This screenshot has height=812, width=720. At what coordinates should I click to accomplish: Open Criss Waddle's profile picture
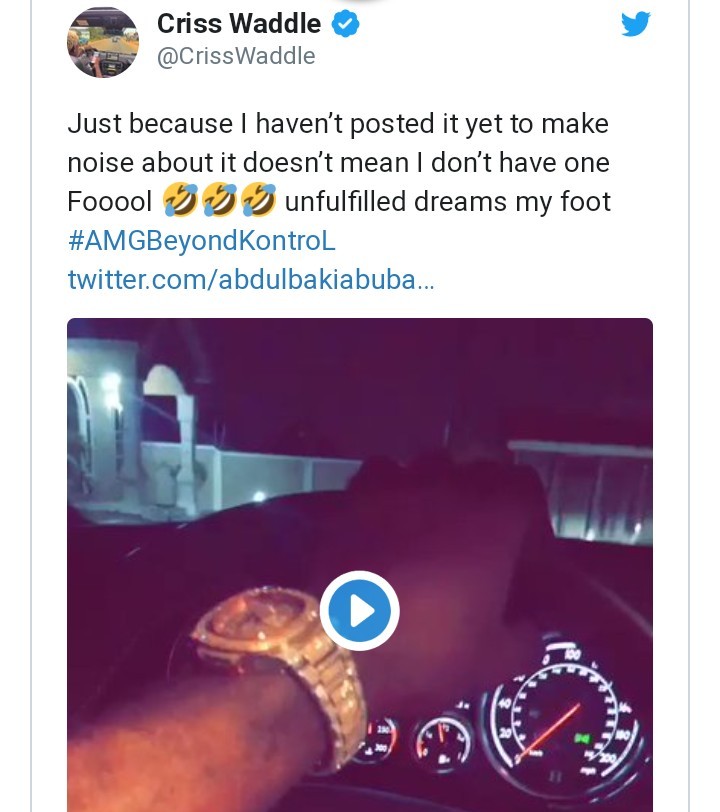103,42
